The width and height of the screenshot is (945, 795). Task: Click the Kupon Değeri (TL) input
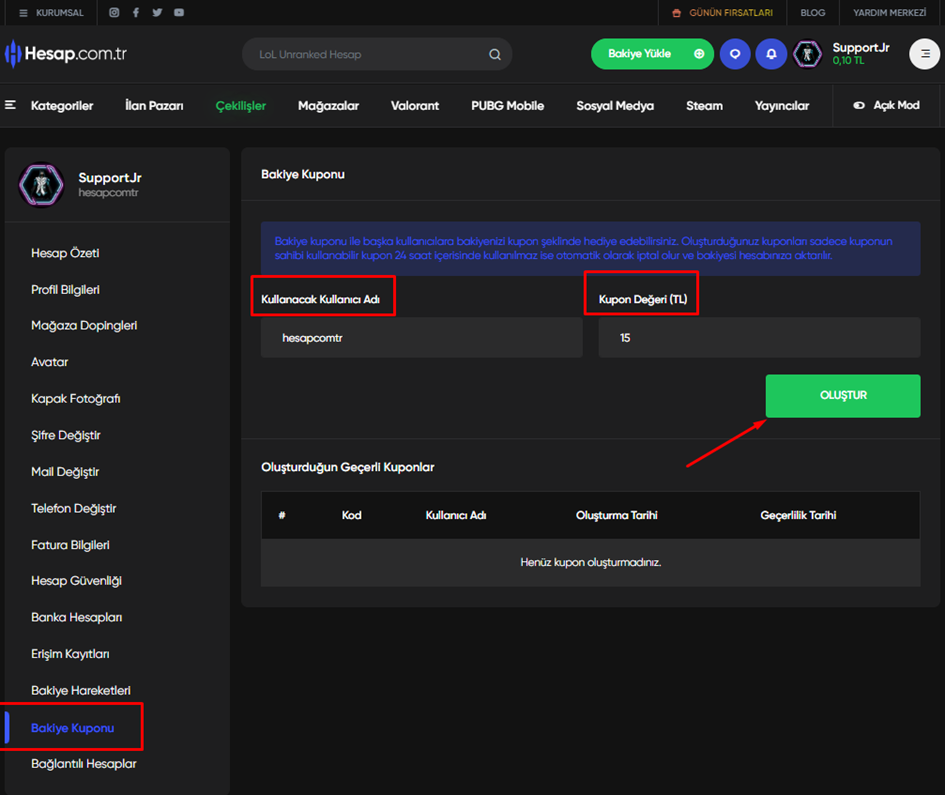click(759, 338)
